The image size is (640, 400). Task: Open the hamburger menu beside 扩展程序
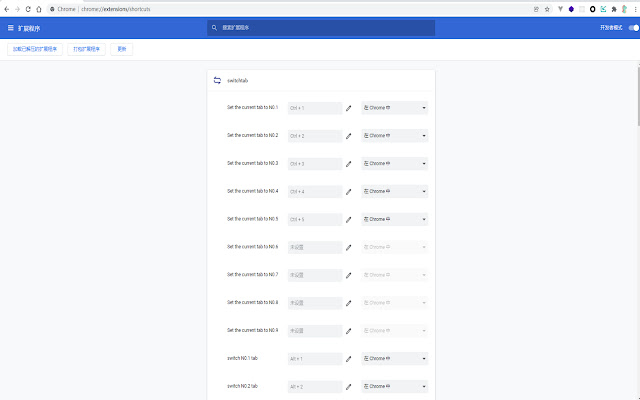pos(11,28)
